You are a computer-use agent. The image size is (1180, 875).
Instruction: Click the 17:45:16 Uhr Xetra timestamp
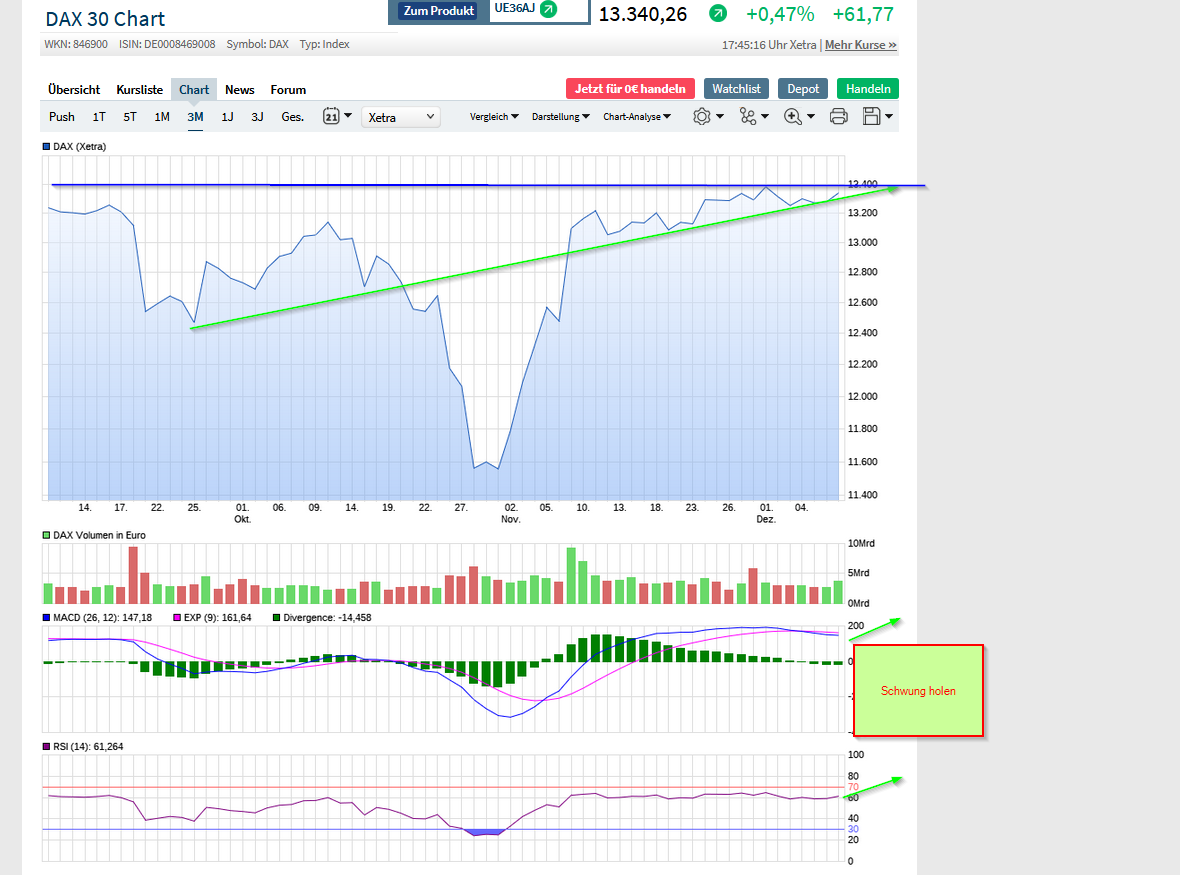tap(769, 45)
